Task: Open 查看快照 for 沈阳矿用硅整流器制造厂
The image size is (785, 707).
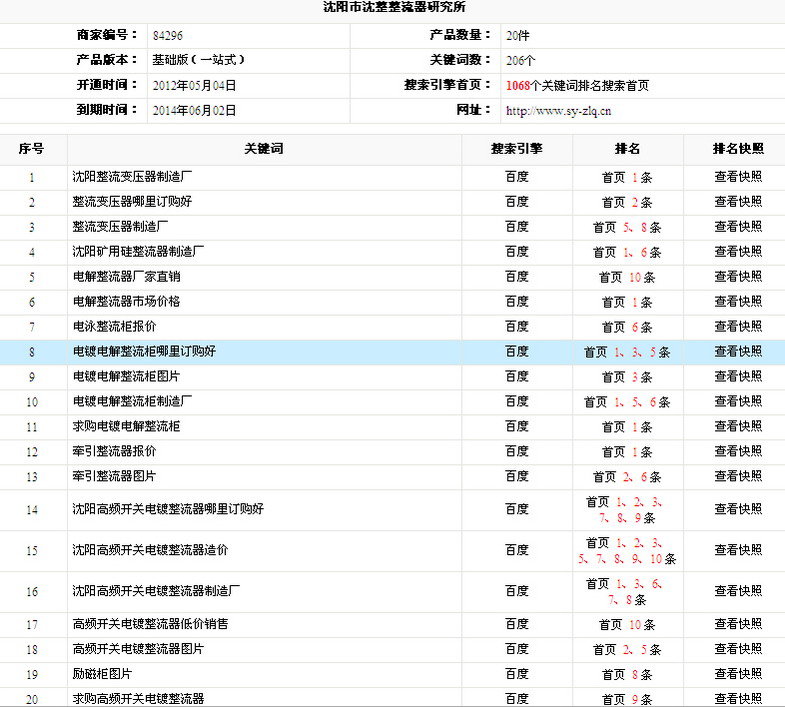Action: coord(738,252)
